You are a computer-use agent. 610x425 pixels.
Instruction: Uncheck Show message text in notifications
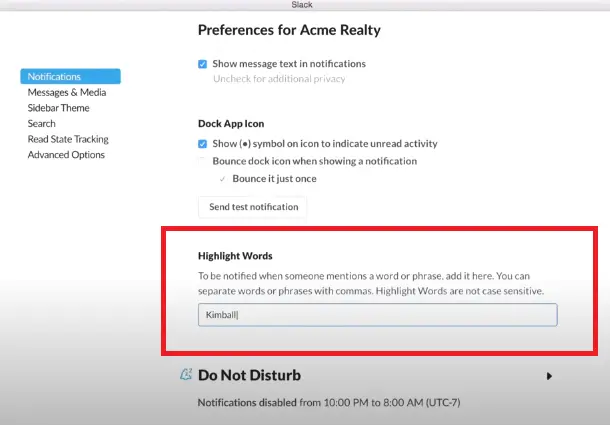coord(202,64)
